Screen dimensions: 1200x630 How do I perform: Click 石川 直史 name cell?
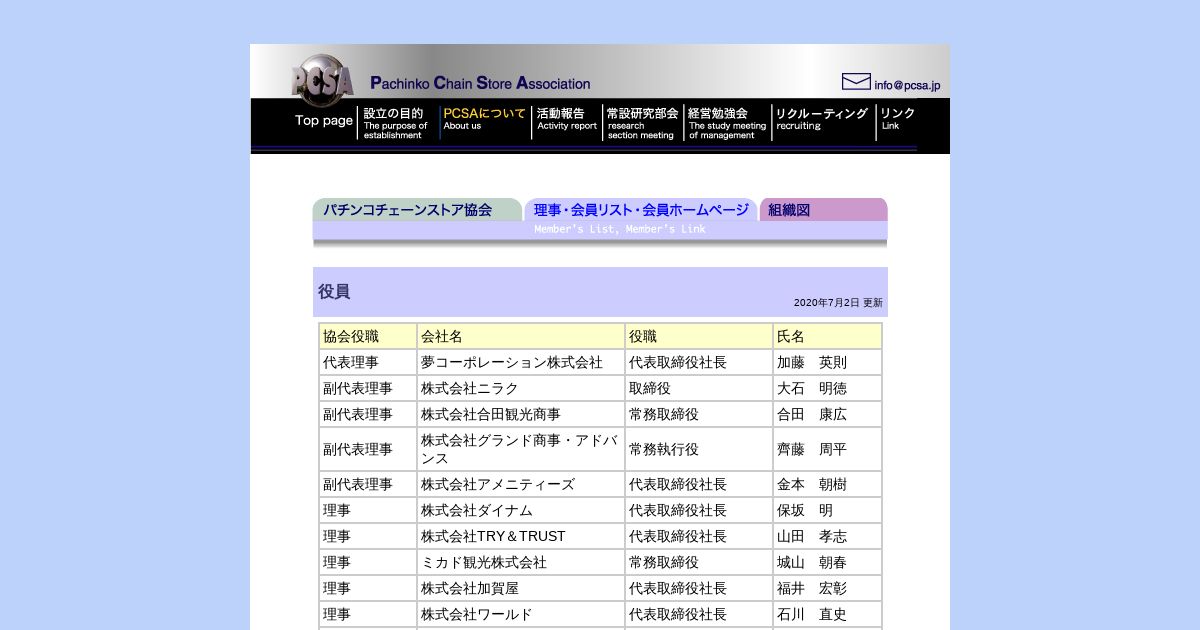click(828, 614)
